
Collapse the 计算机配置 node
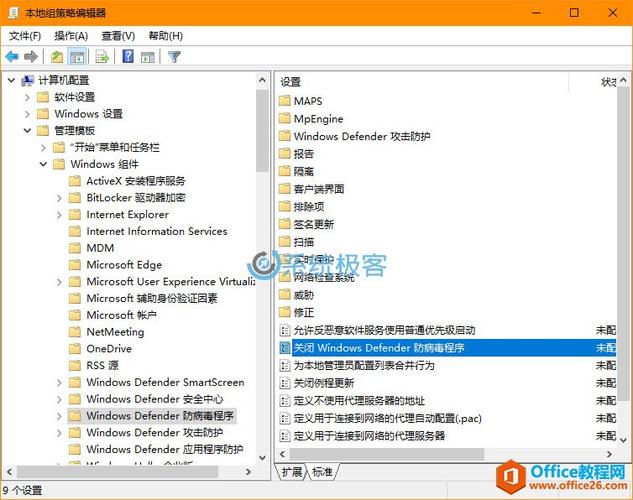(12, 80)
